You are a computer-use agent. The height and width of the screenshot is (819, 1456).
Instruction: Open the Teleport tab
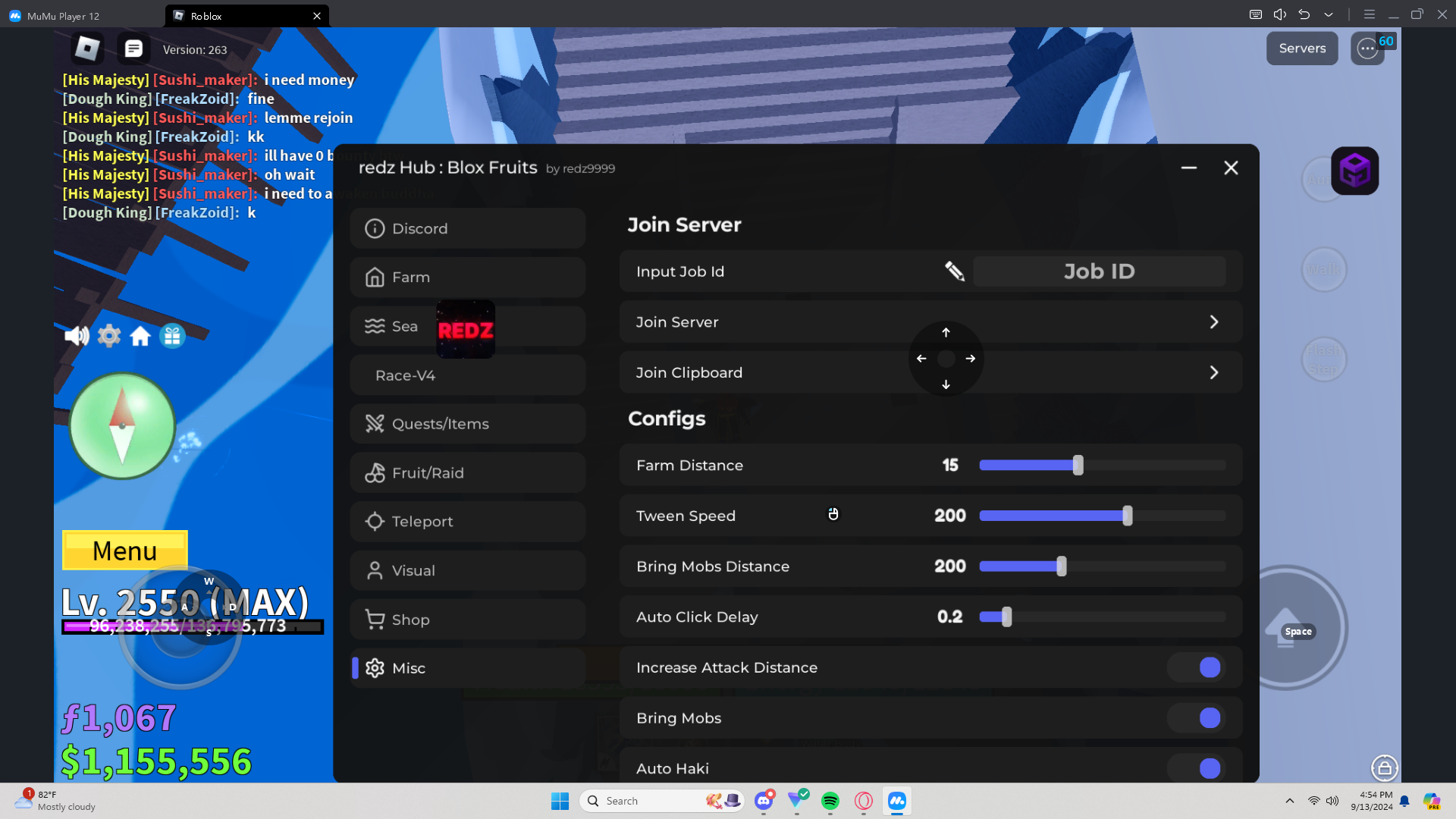(x=468, y=522)
